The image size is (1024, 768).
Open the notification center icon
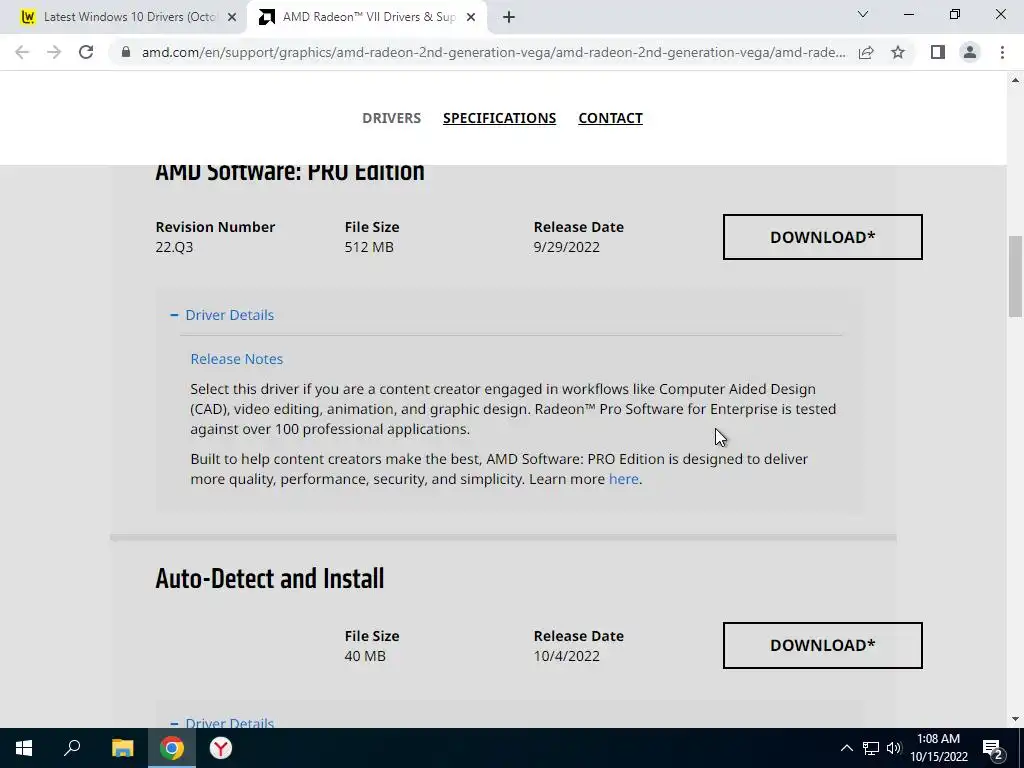click(993, 748)
